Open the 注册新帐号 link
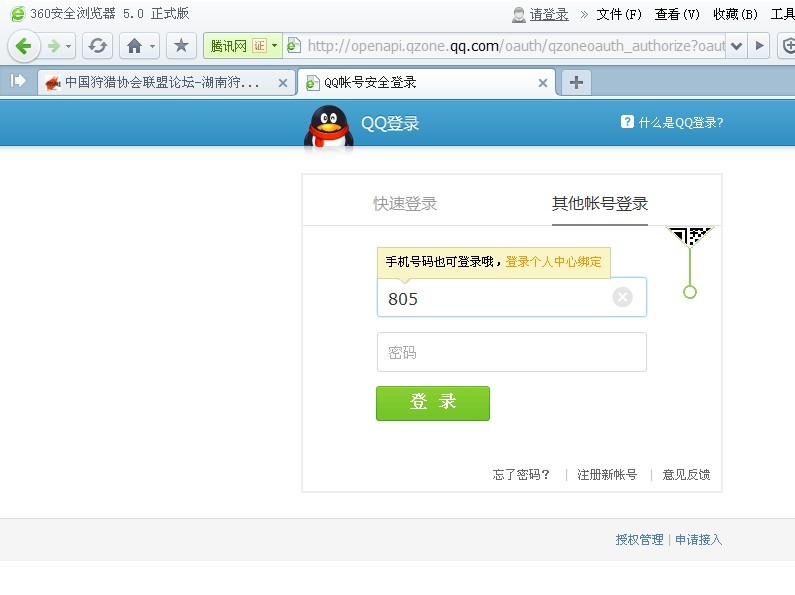 (x=607, y=475)
